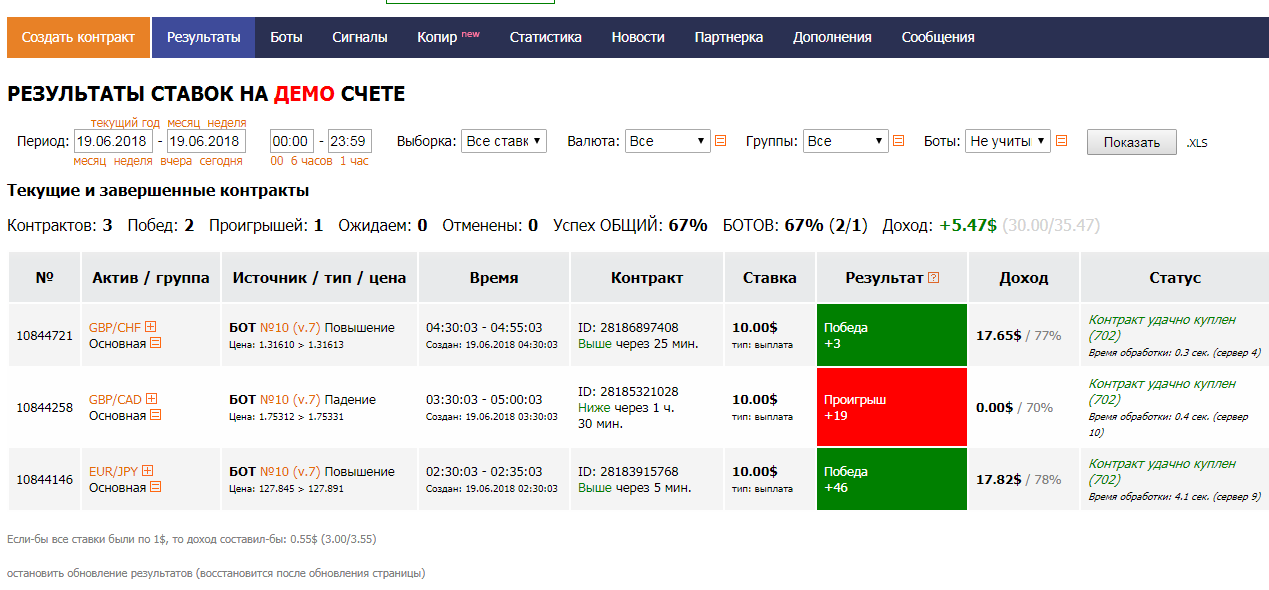The width and height of the screenshot is (1269, 590).
Task: Go to the Статистика tab
Action: pos(545,37)
